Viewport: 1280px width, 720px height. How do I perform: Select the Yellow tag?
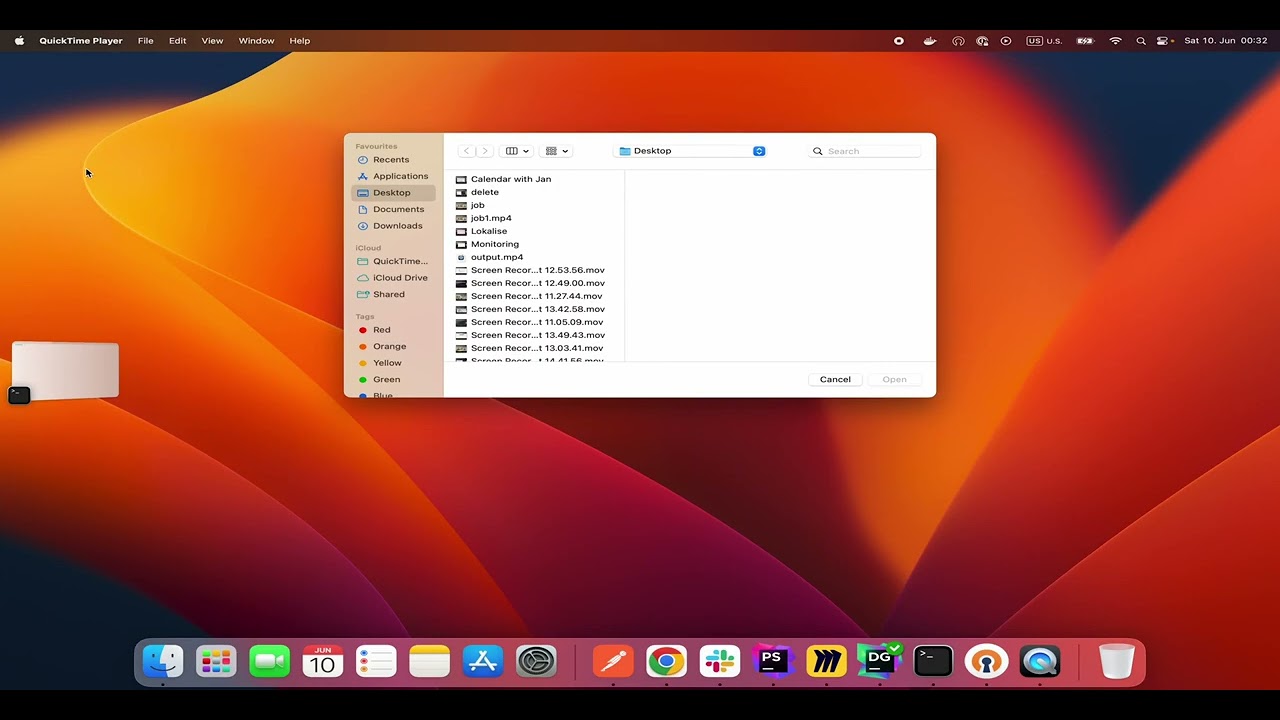391,363
